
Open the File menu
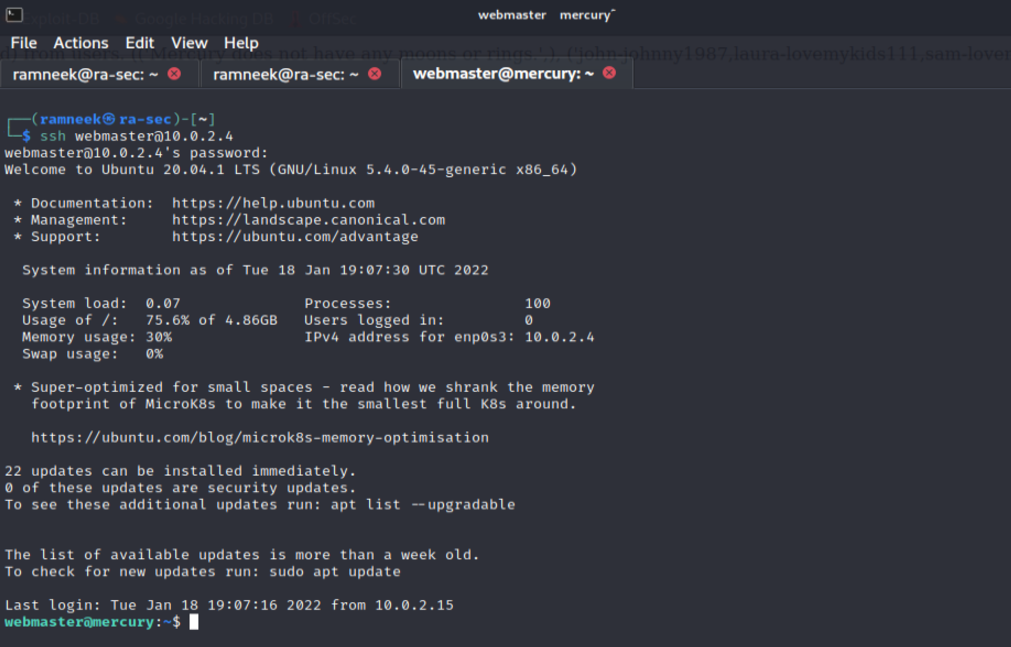point(24,43)
